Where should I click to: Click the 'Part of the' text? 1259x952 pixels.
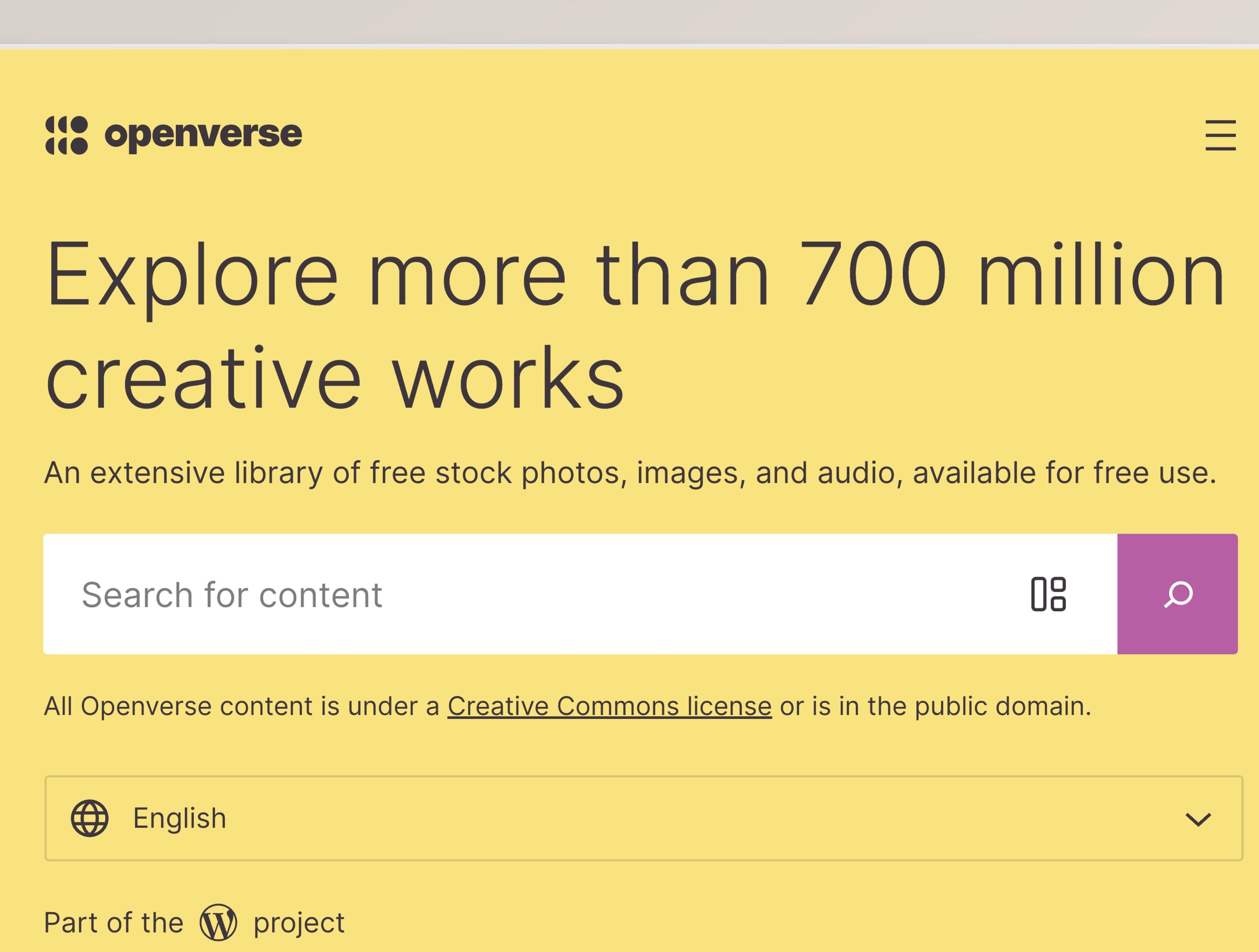click(x=114, y=922)
